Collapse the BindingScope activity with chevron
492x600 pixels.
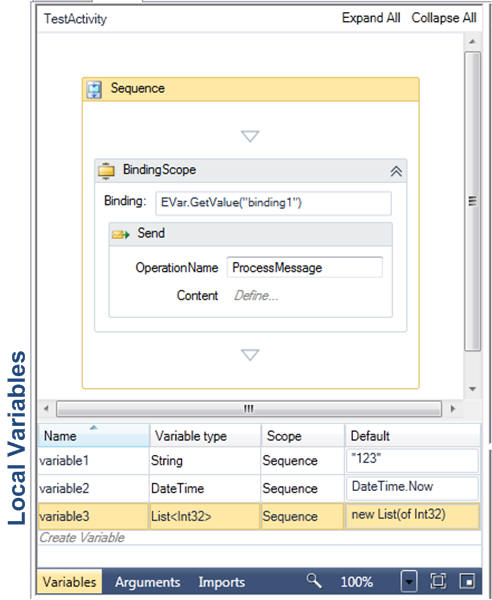[396, 171]
